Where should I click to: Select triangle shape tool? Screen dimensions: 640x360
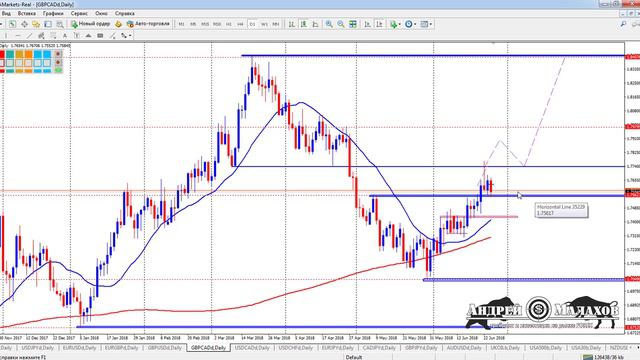88,36
